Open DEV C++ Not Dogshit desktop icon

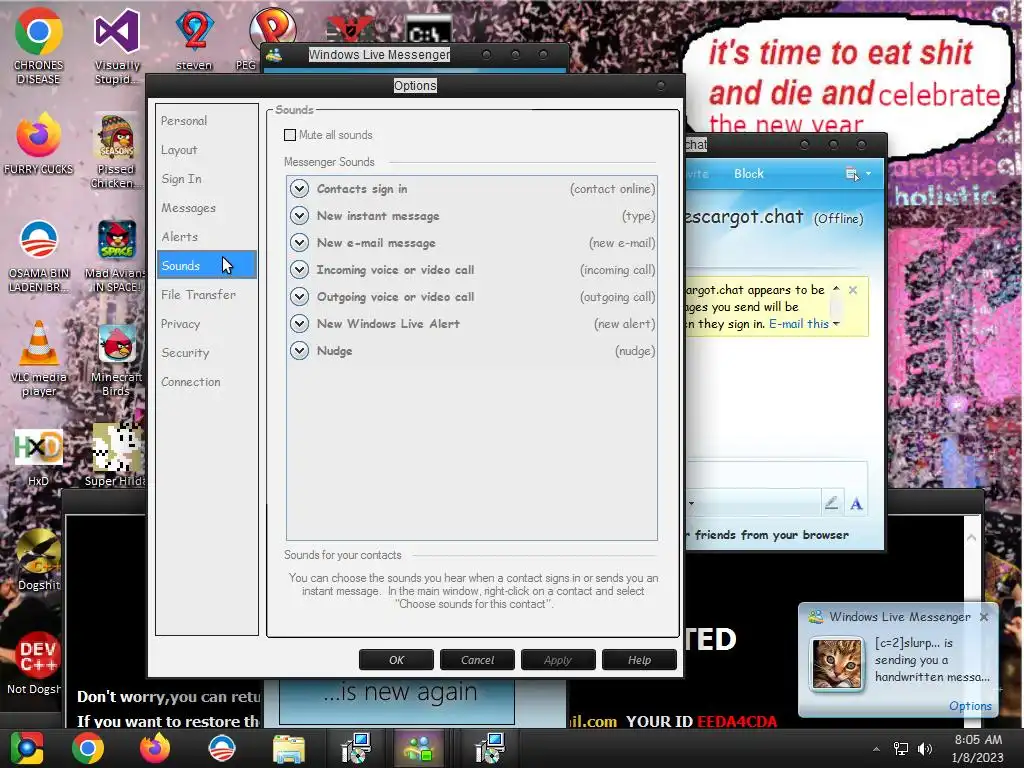[37, 664]
